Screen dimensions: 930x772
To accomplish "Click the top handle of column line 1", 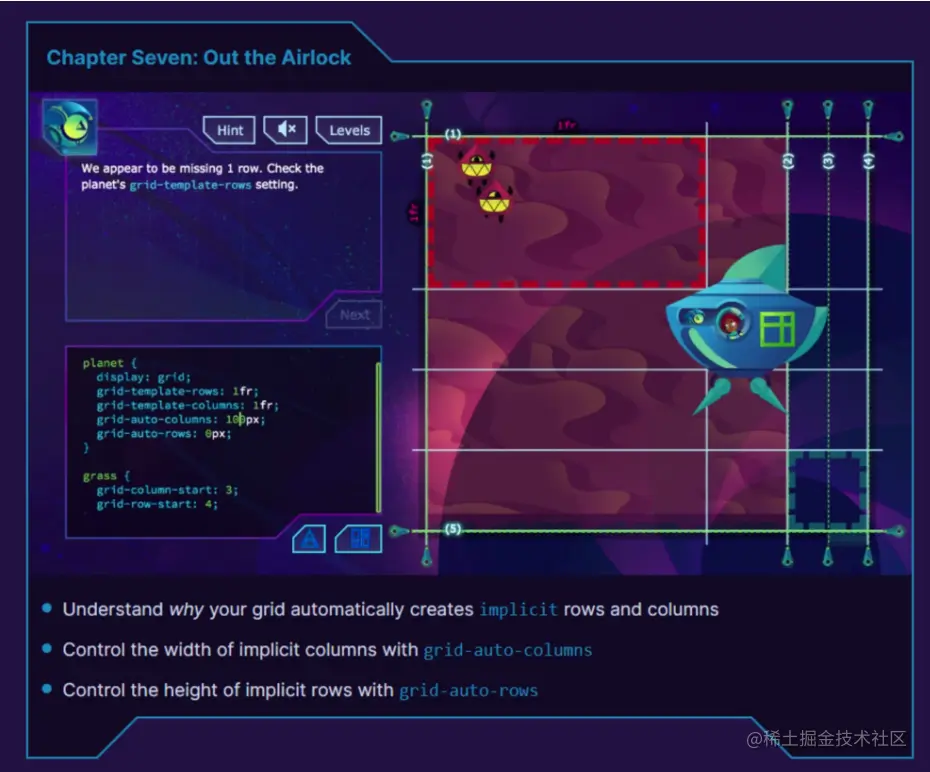I will coord(426,110).
